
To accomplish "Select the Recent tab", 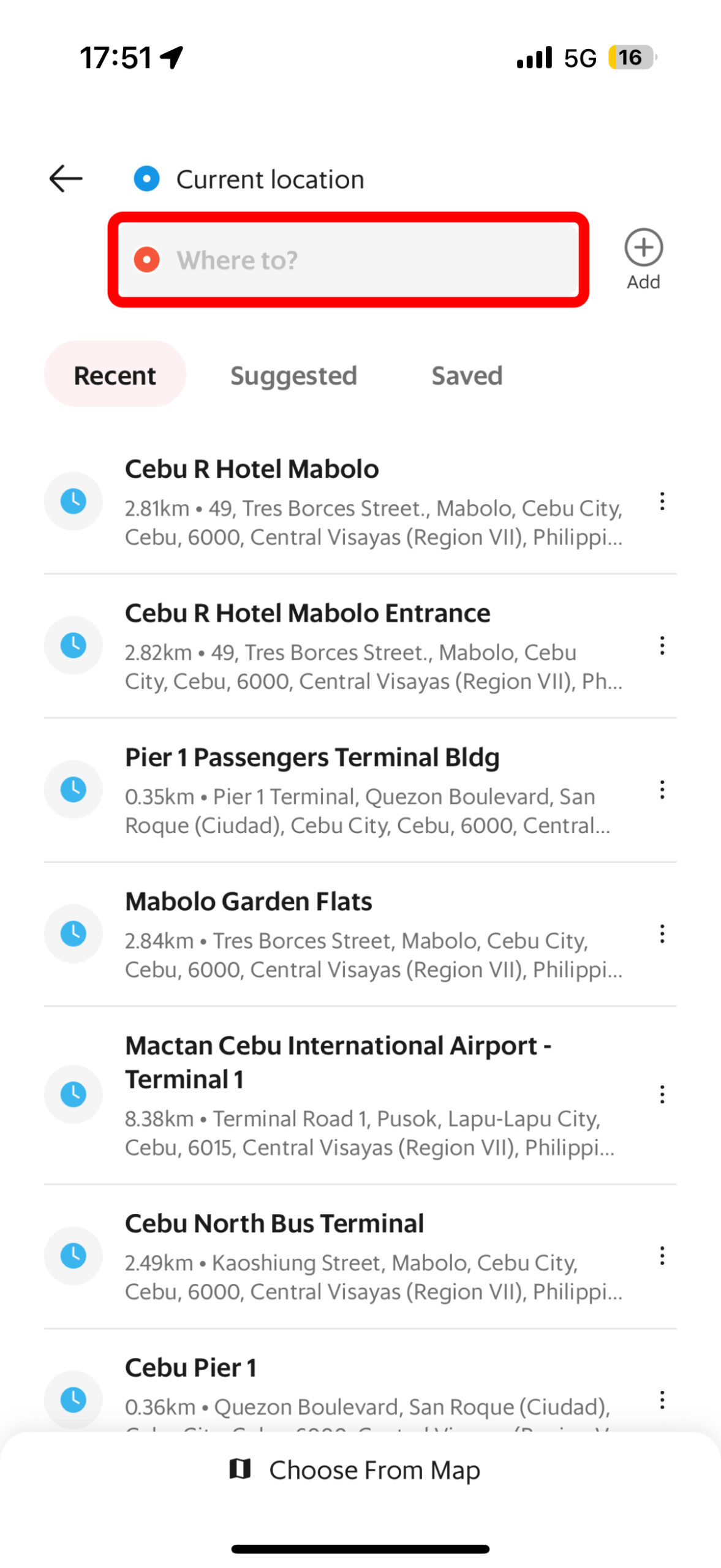I will [115, 375].
